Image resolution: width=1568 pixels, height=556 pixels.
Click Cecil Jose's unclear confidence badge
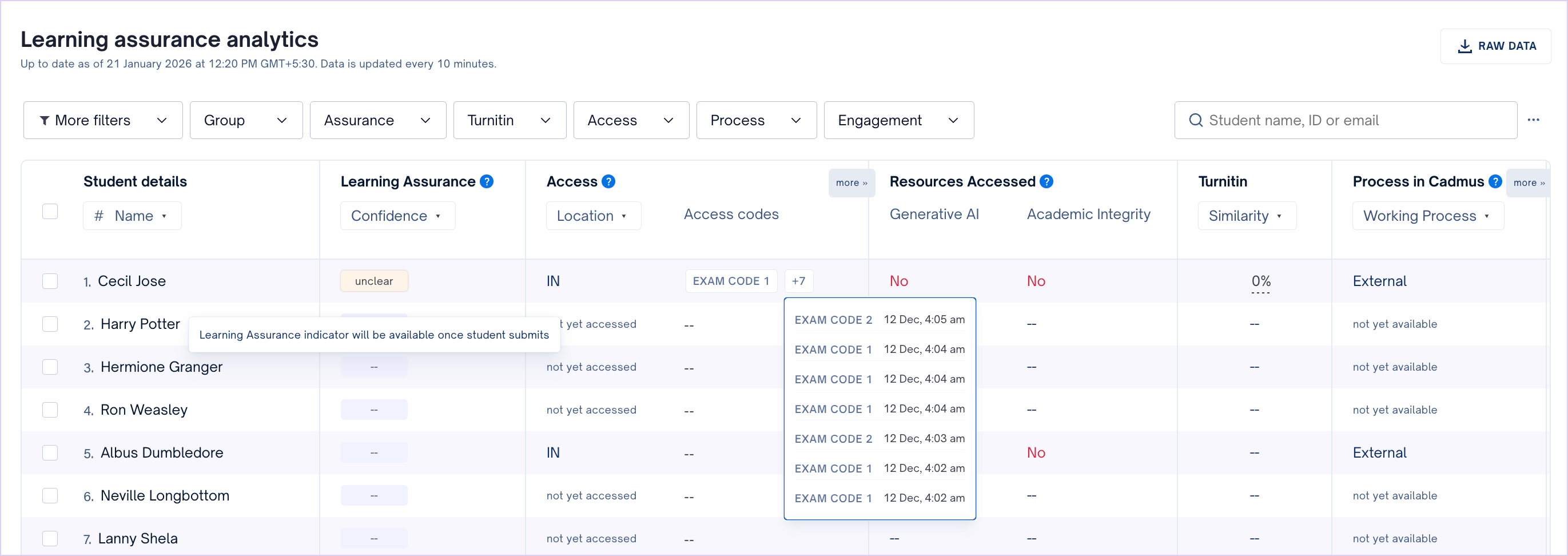[374, 281]
